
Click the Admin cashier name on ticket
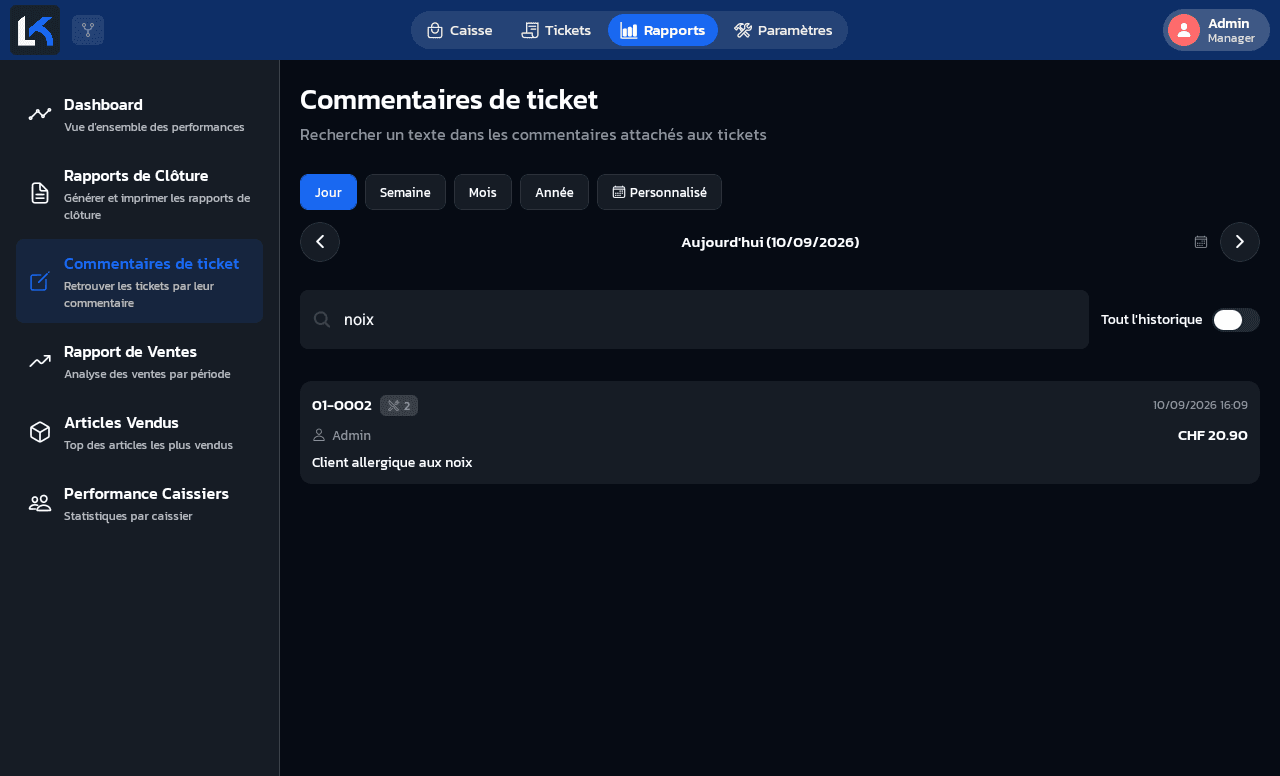point(351,435)
